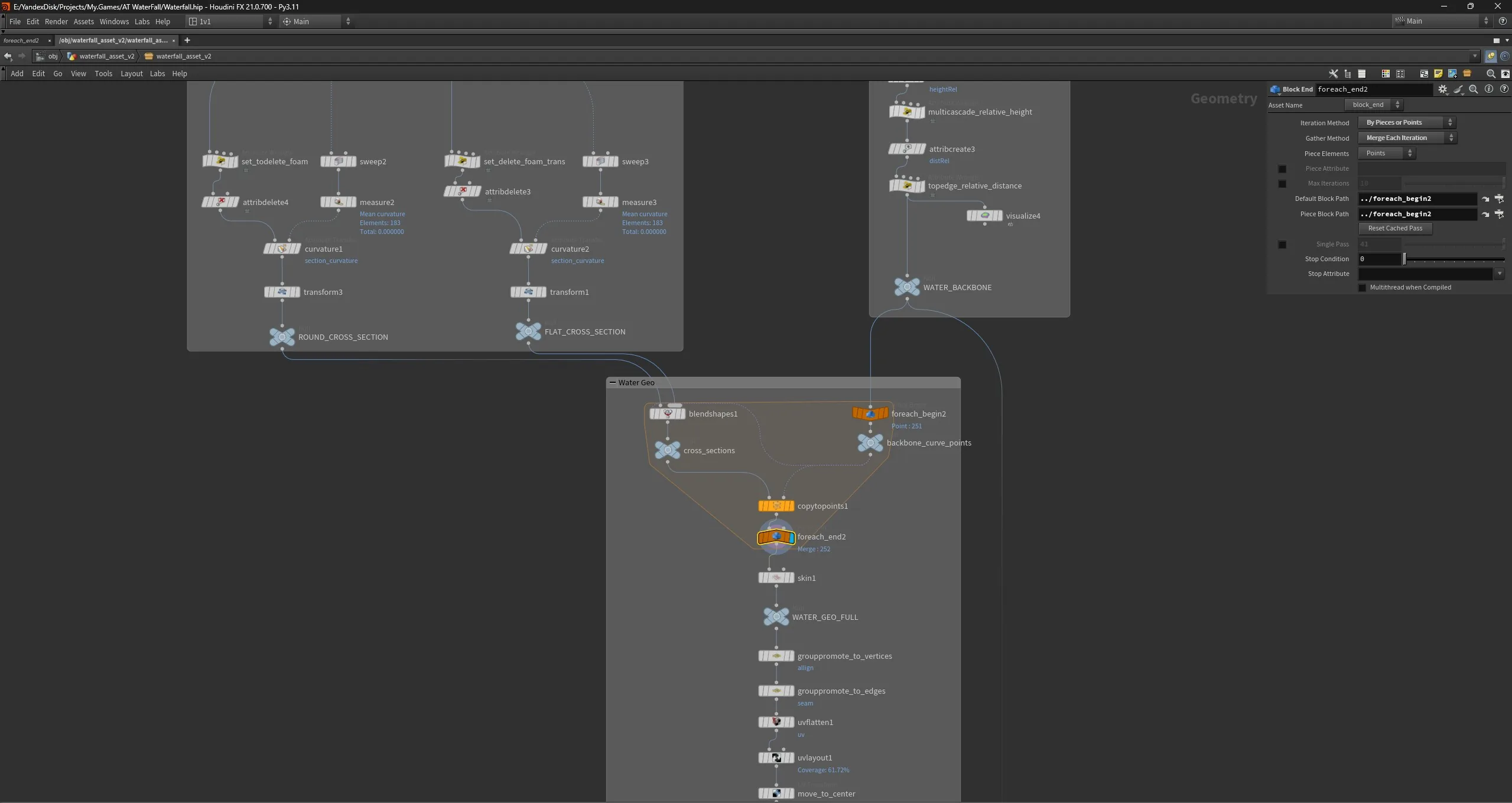Click the node name field foreach_end2
The image size is (1512, 803).
(x=1374, y=89)
